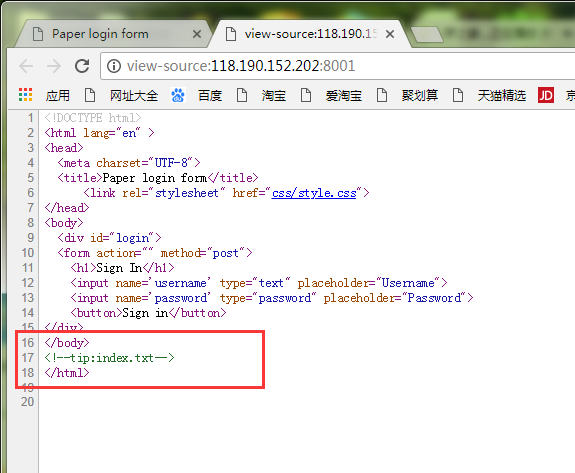Click page icon before 网址大全 bookmark
The image size is (575, 473).
[90, 95]
